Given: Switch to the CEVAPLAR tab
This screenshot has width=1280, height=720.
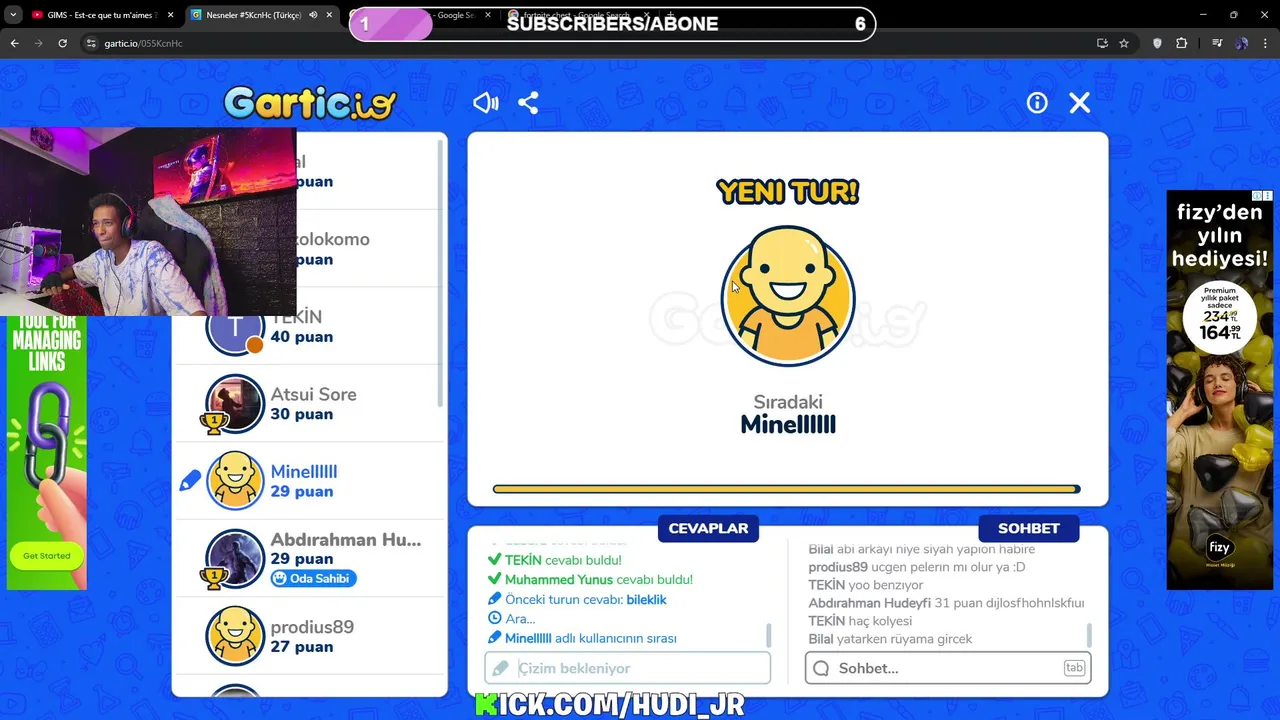Looking at the screenshot, I should (708, 528).
